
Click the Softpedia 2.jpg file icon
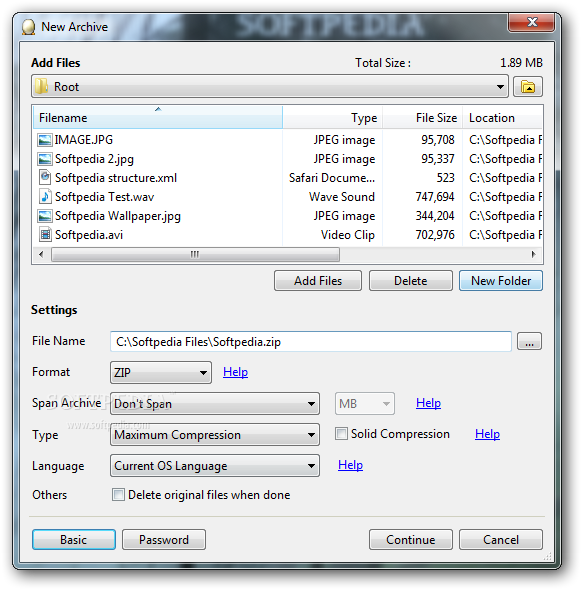[45, 159]
